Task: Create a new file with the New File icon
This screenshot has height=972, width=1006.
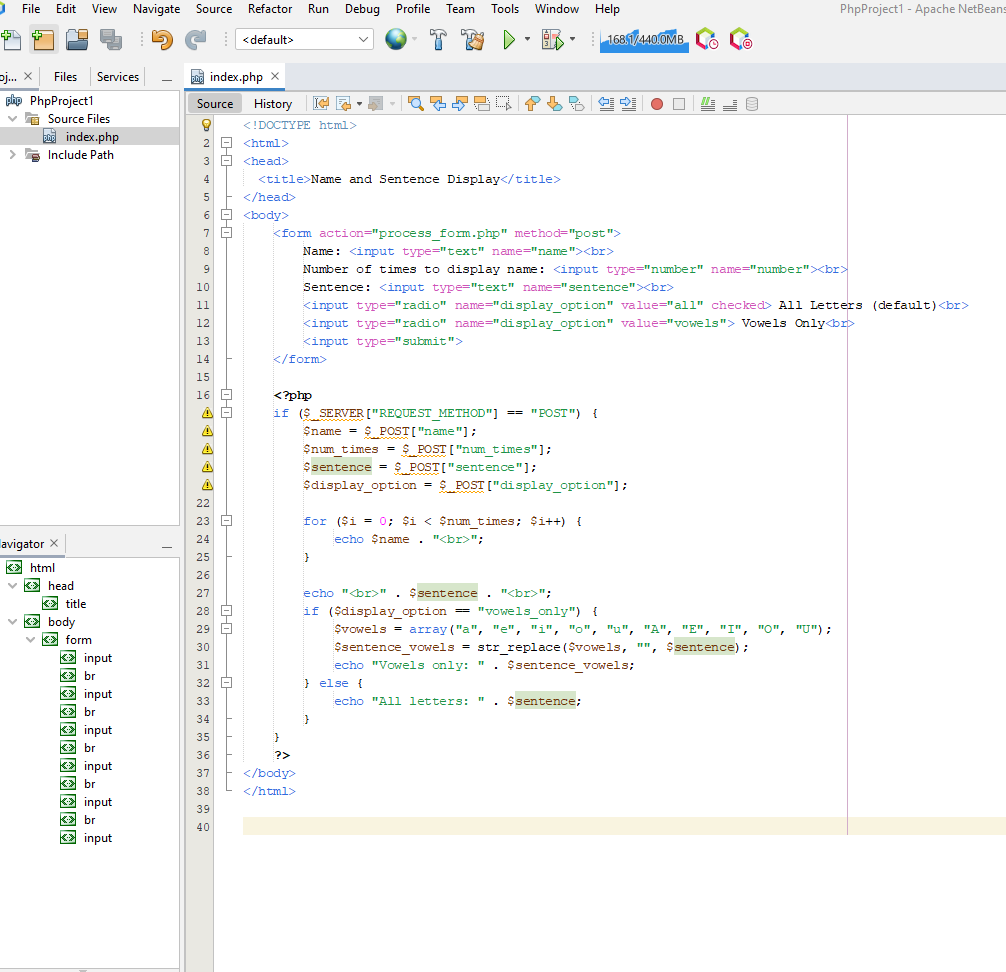Action: pos(14,39)
